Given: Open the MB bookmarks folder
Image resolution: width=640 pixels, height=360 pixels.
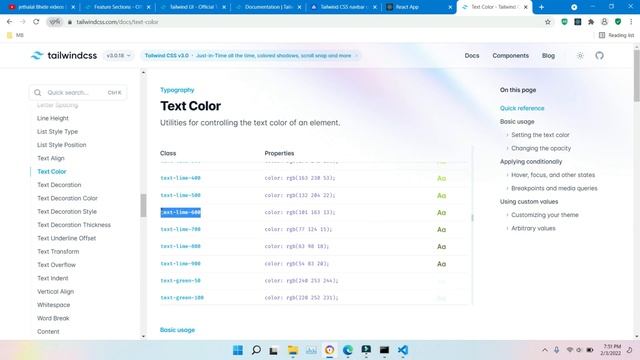Looking at the screenshot, I should [x=16, y=35].
